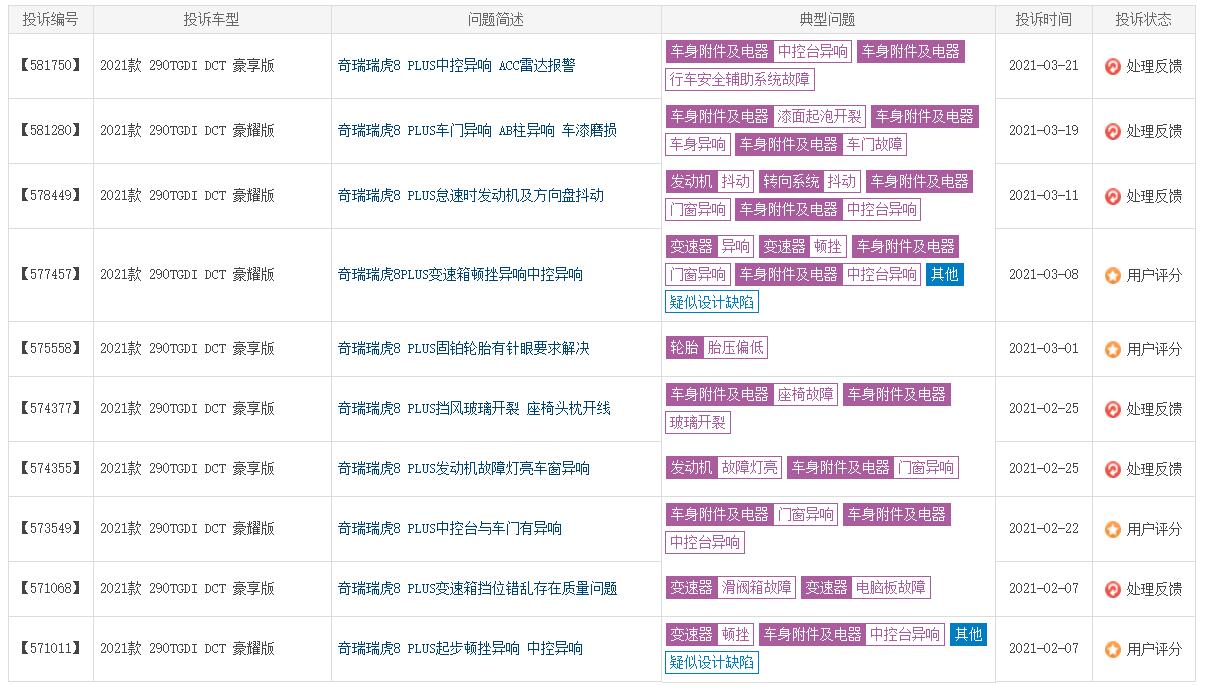
Task: Select the 玻璃开裂 tag
Action: [698, 422]
